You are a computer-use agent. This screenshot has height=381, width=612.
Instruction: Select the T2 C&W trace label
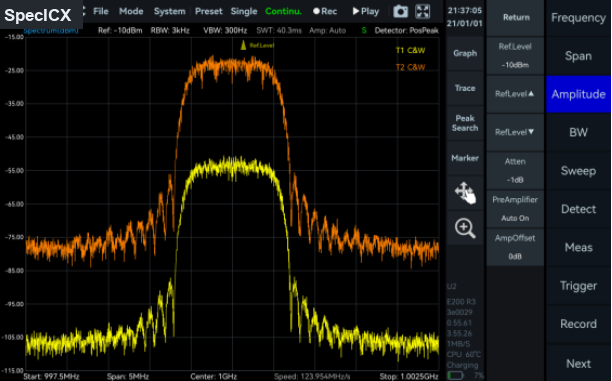pyautogui.click(x=410, y=67)
